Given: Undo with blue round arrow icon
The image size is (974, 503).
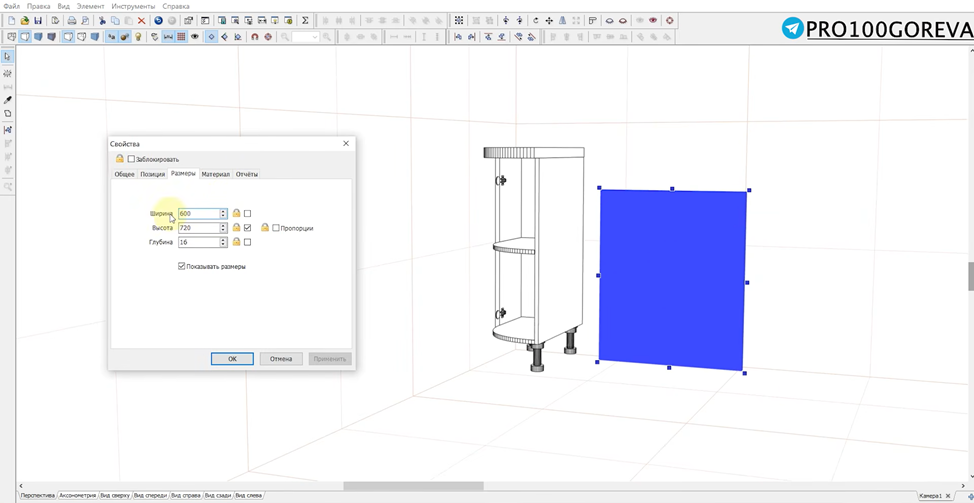Looking at the screenshot, I should pos(158,20).
